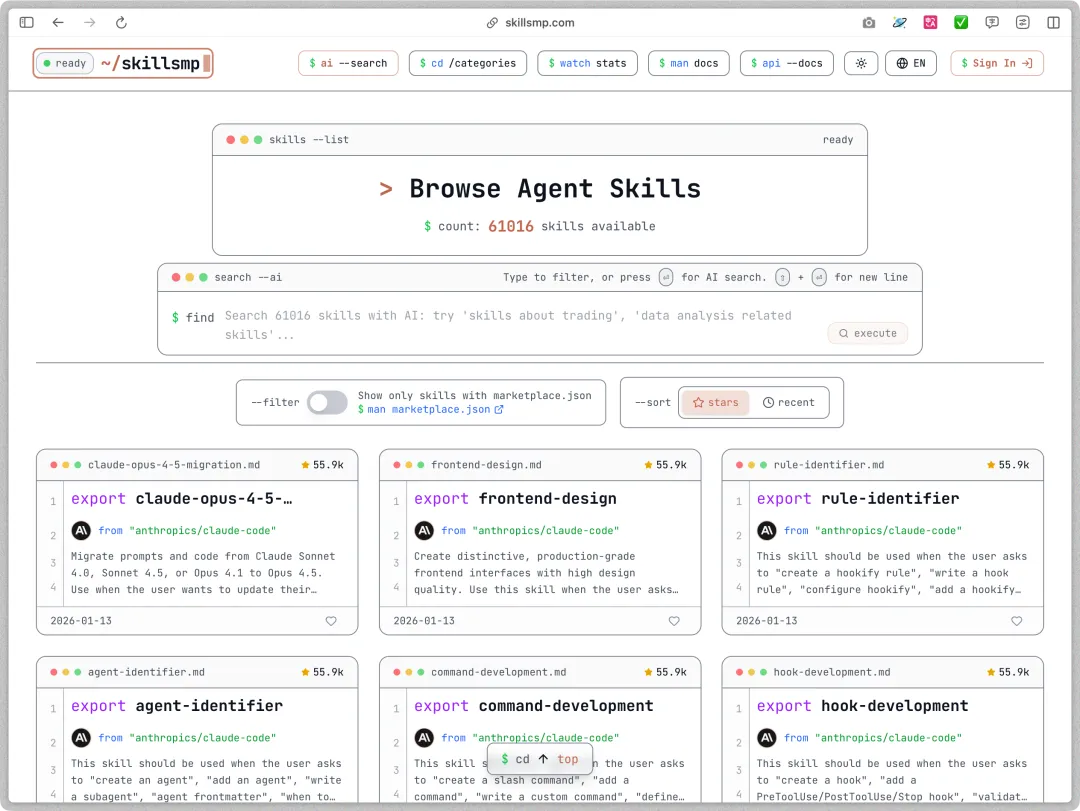Toggle the light/dark theme sun icon

tap(860, 63)
